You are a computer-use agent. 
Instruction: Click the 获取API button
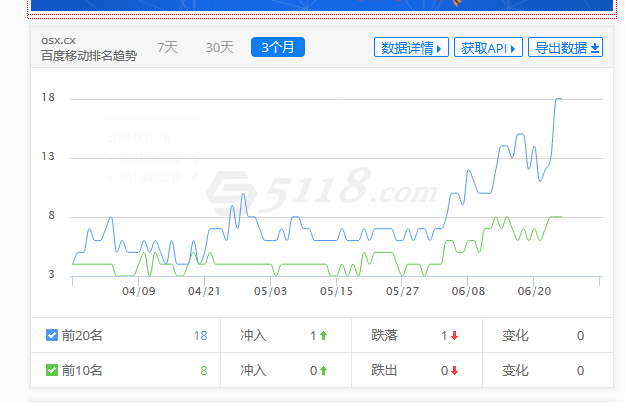click(488, 47)
